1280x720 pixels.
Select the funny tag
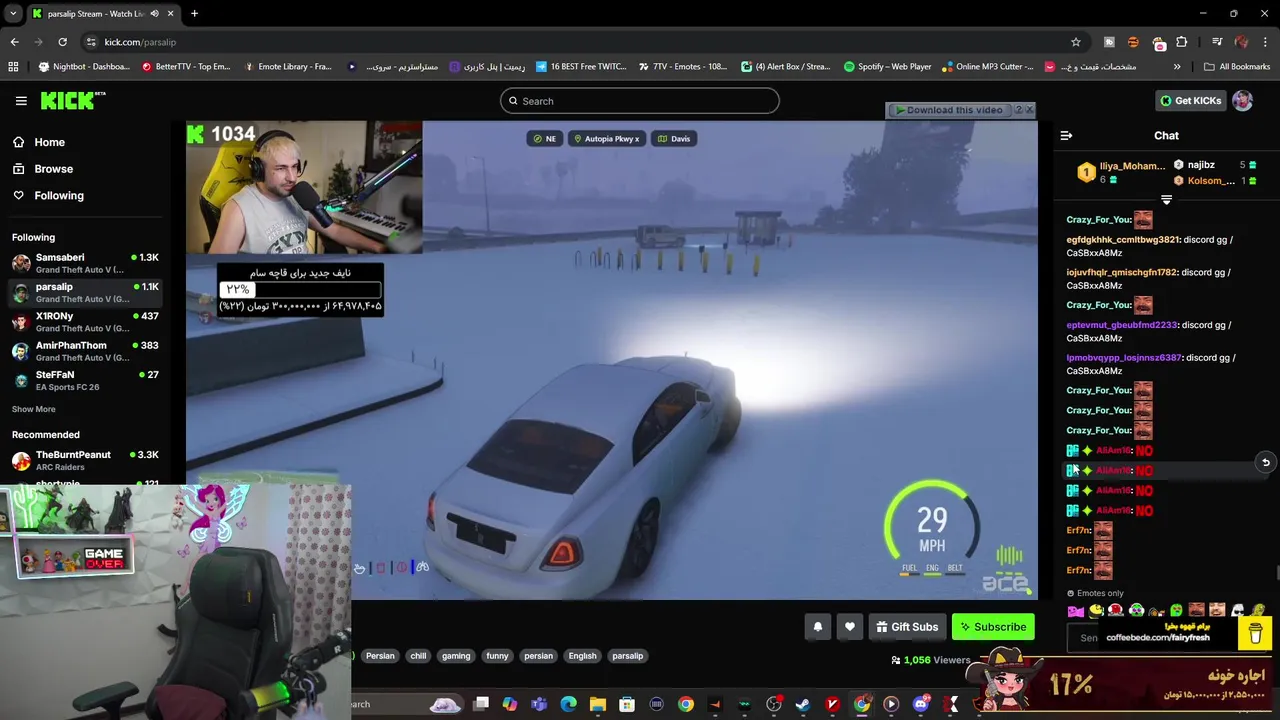coord(497,656)
